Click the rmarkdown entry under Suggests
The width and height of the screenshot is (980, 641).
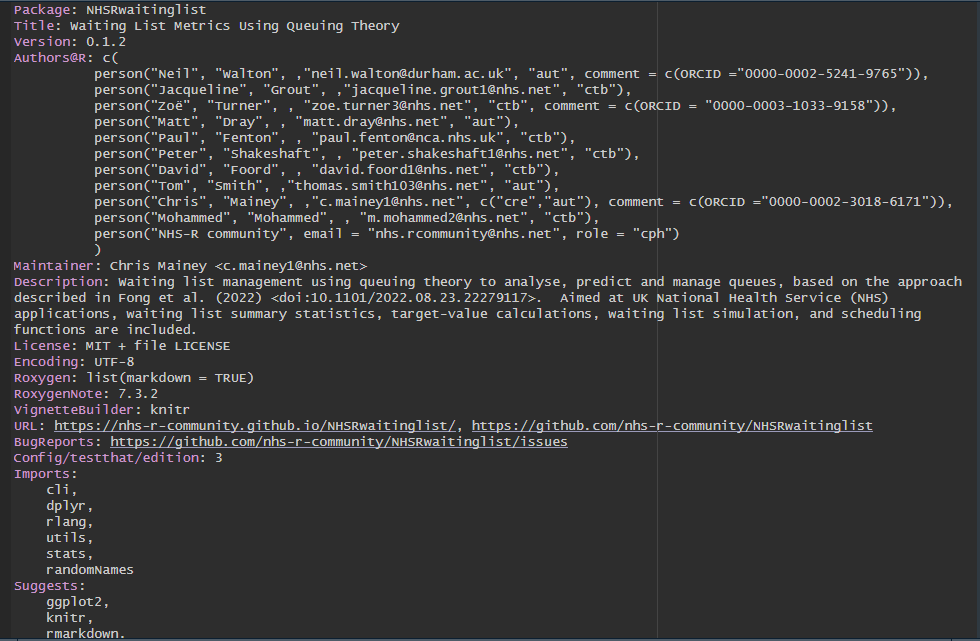point(84,633)
